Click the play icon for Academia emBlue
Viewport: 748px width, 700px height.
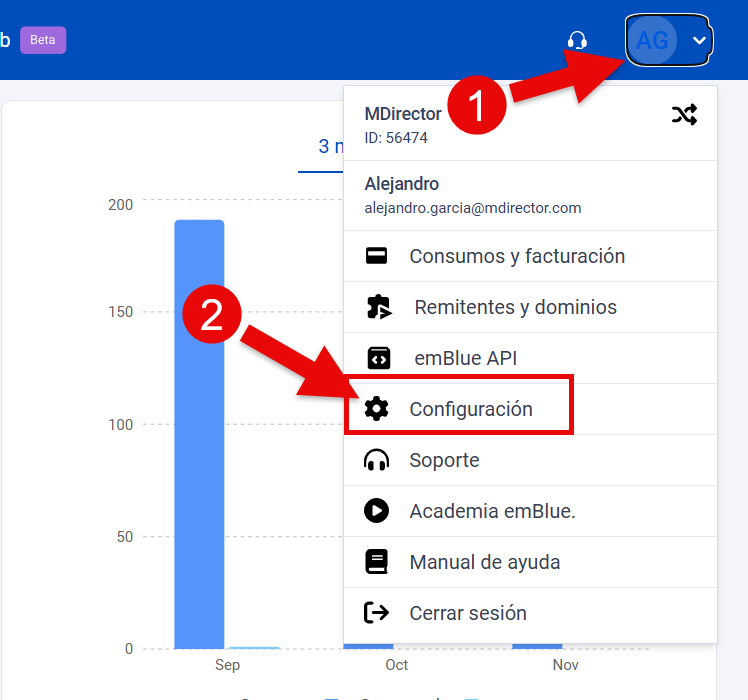pyautogui.click(x=377, y=511)
